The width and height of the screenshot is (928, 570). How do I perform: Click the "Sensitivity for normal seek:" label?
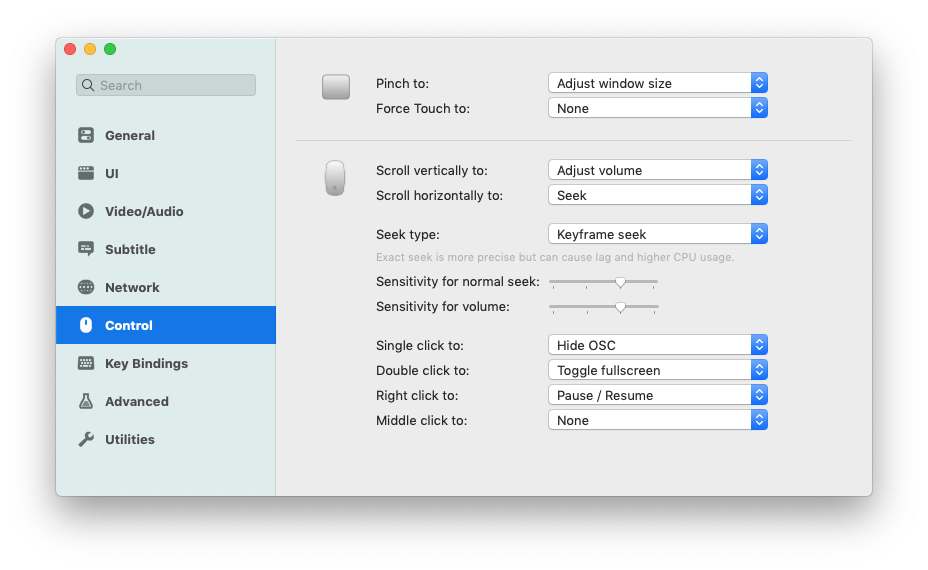[x=457, y=282]
